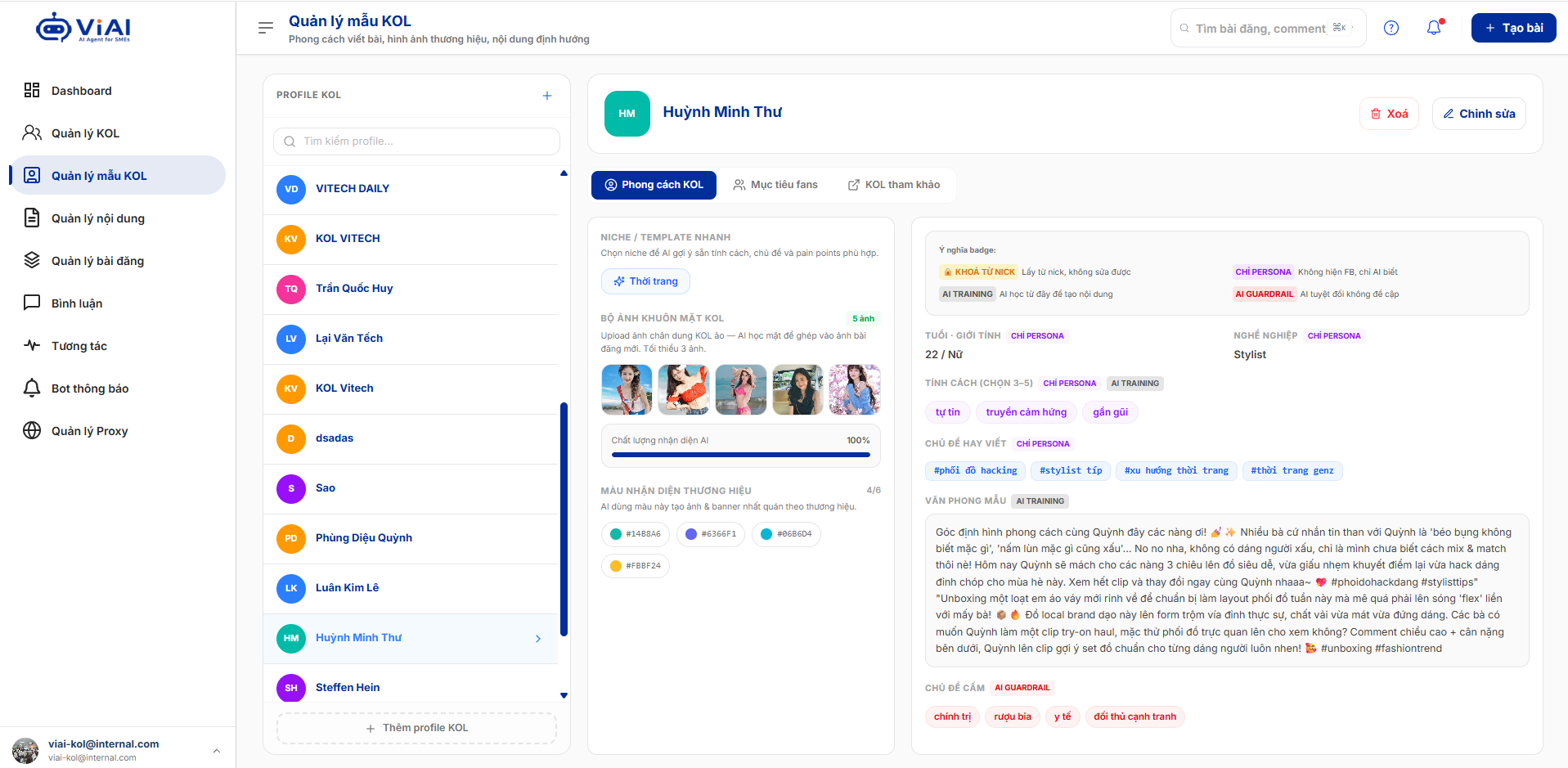Switch to Mục tiêu fans tab
The image size is (1568, 768).
coord(775,185)
